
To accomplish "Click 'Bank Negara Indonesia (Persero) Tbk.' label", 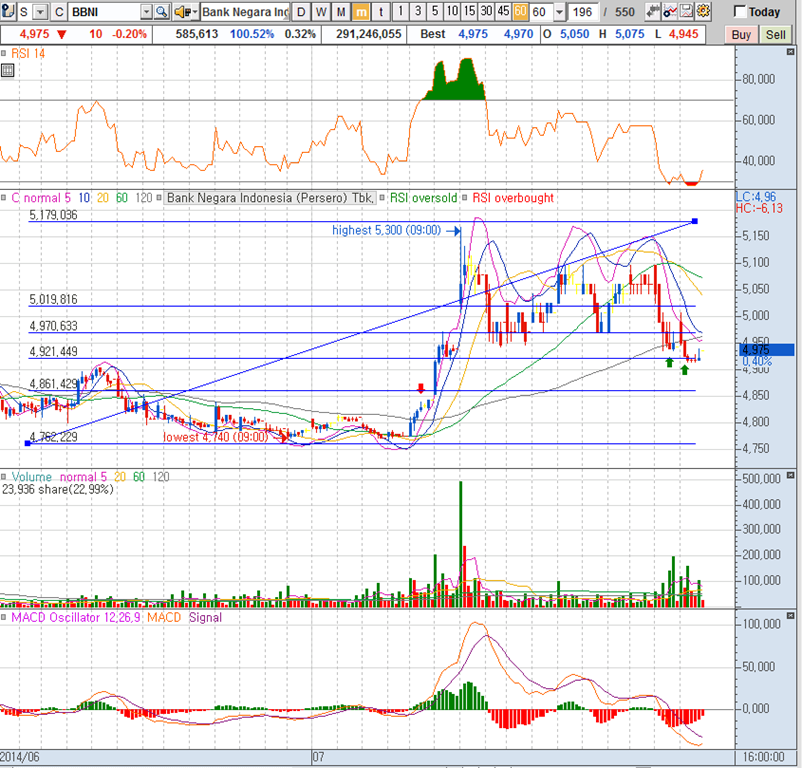I will [270, 197].
